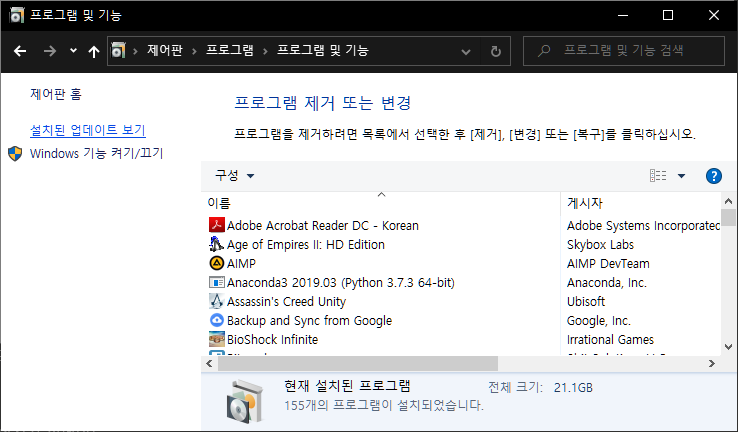Click publisher Anaconda, Inc.
This screenshot has height=432, width=738.
607,282
